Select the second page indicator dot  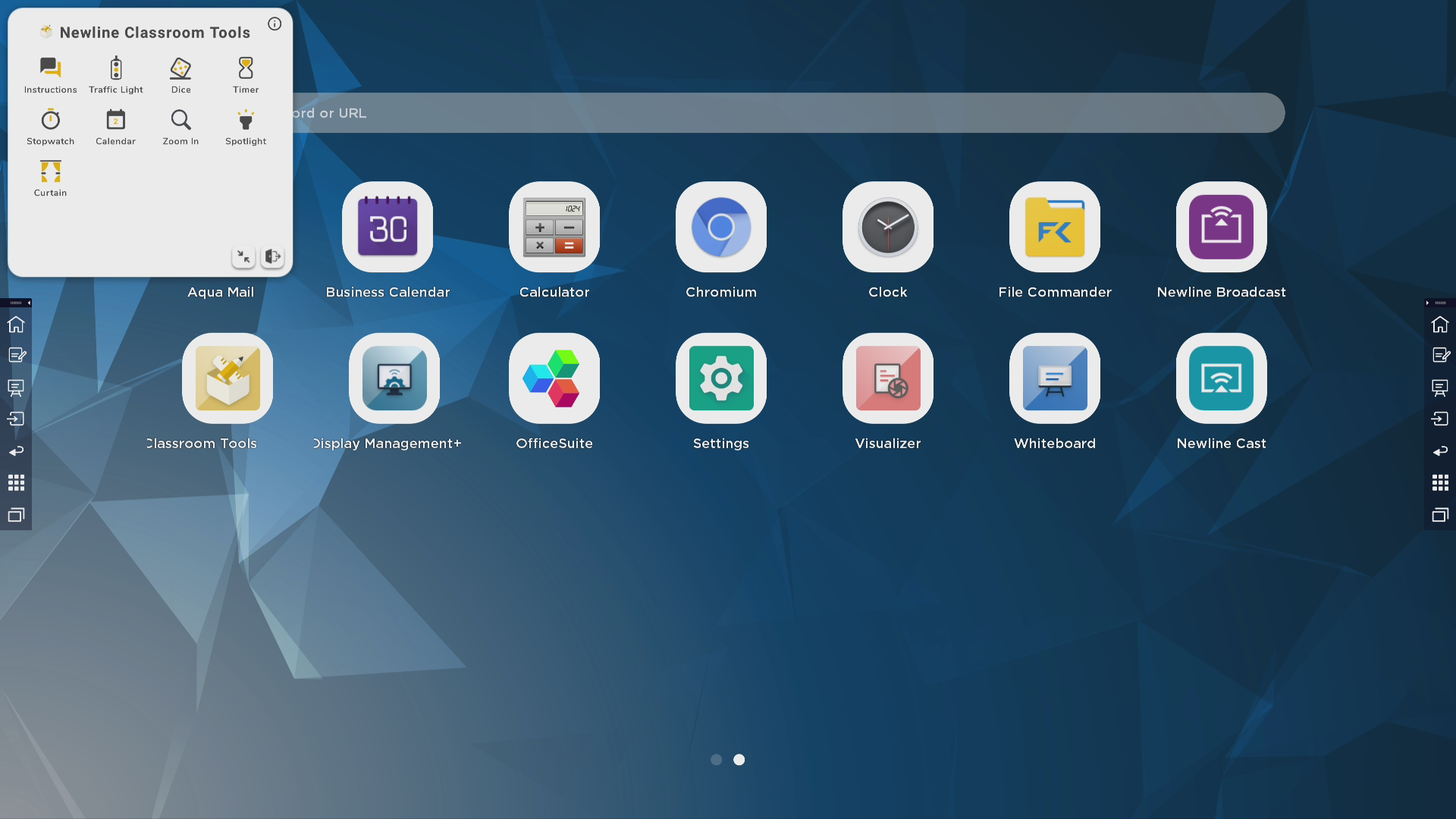coord(739,760)
